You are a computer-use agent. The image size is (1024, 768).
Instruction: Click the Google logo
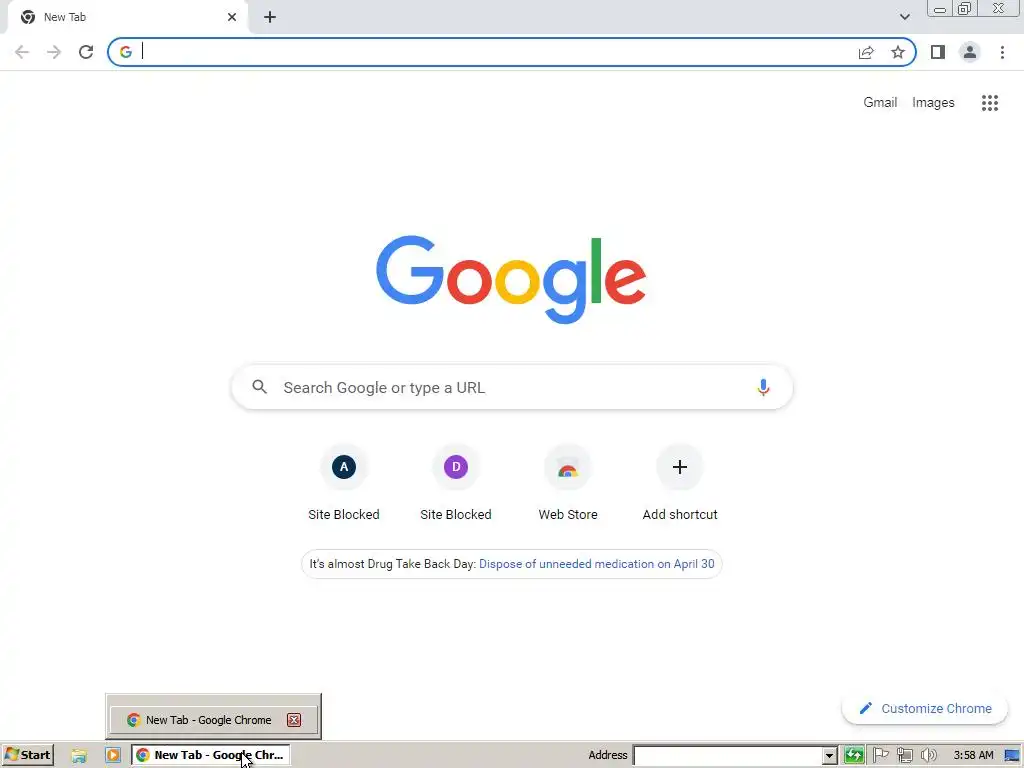pos(511,279)
